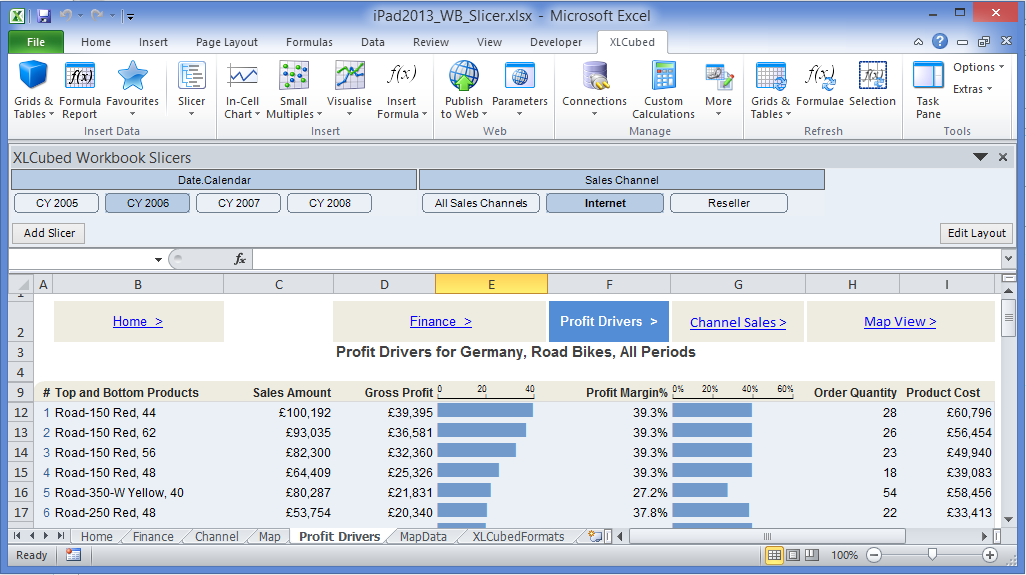Click the macro record icon in status bar
The image size is (1026, 575).
coord(73,555)
